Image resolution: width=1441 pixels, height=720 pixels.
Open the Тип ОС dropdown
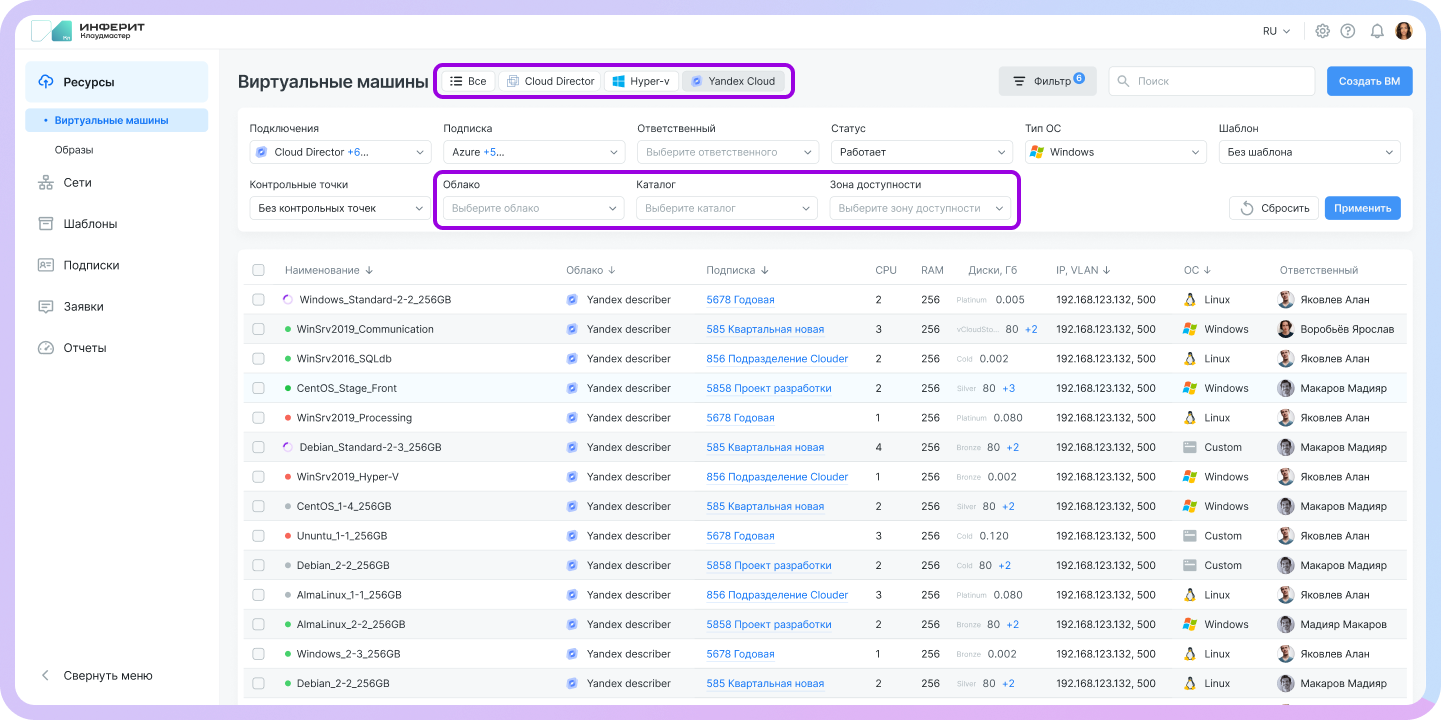click(1115, 152)
